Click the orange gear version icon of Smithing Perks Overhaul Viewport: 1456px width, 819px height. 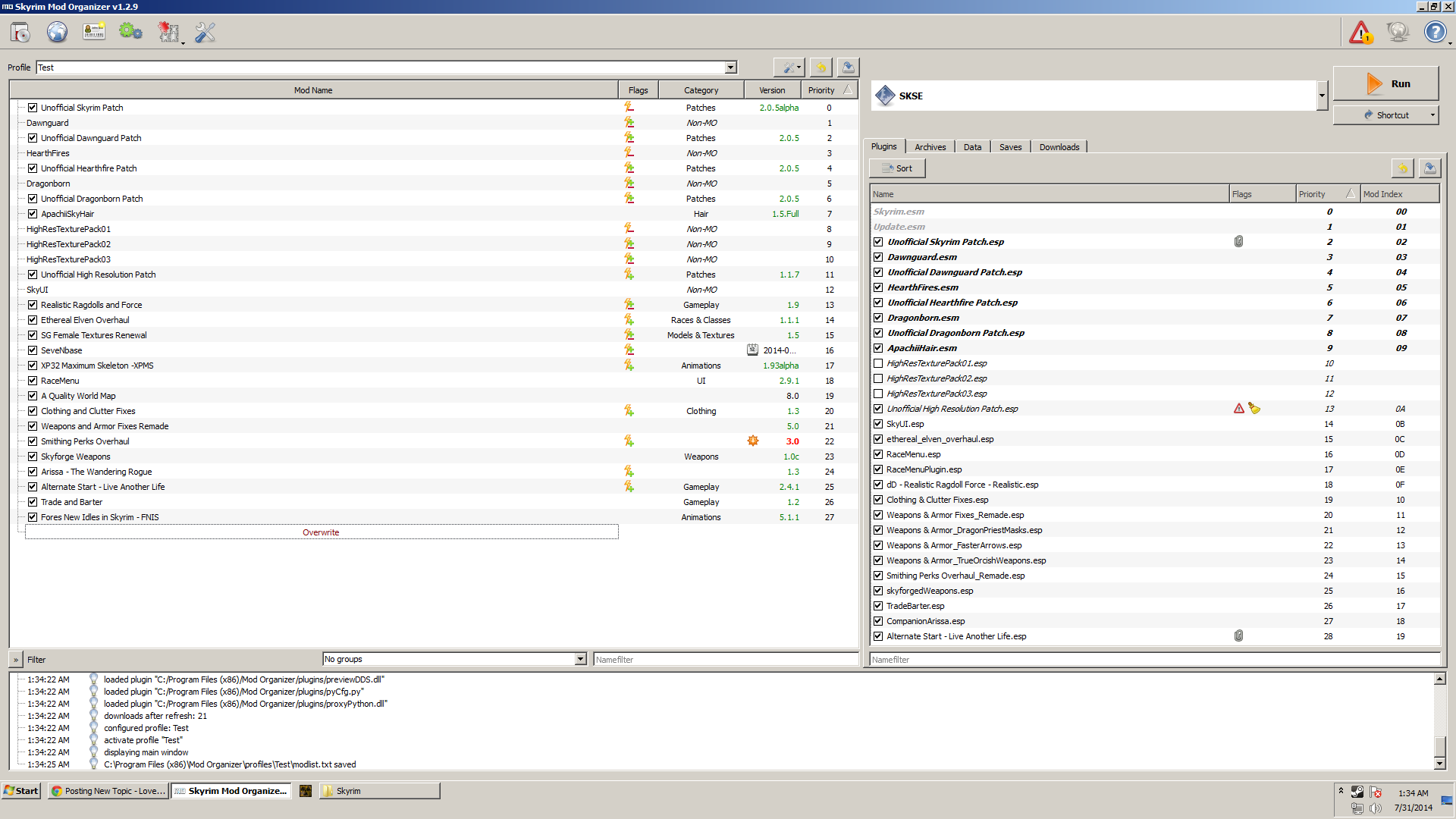coord(753,441)
